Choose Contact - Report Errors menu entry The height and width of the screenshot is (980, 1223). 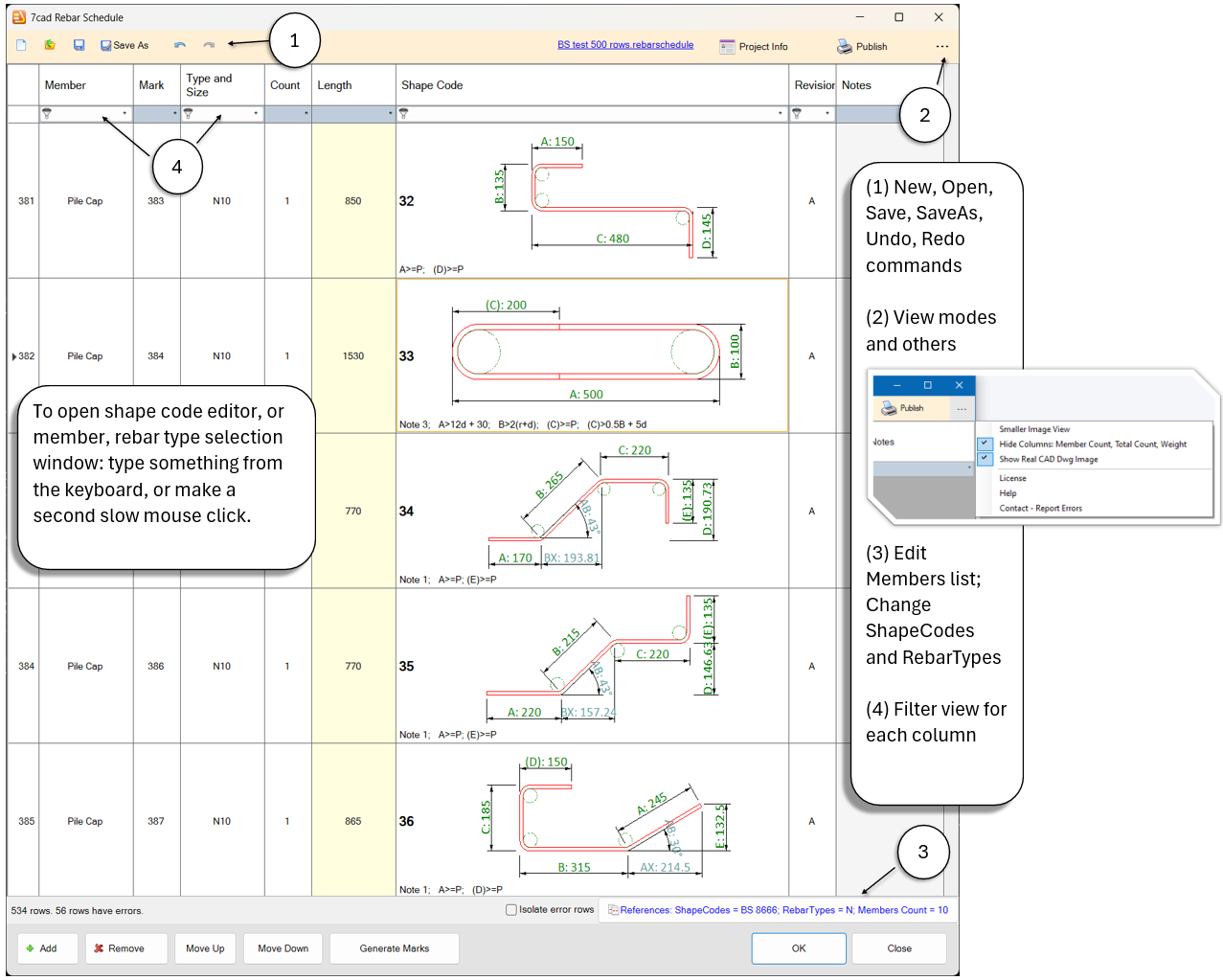(1040, 509)
